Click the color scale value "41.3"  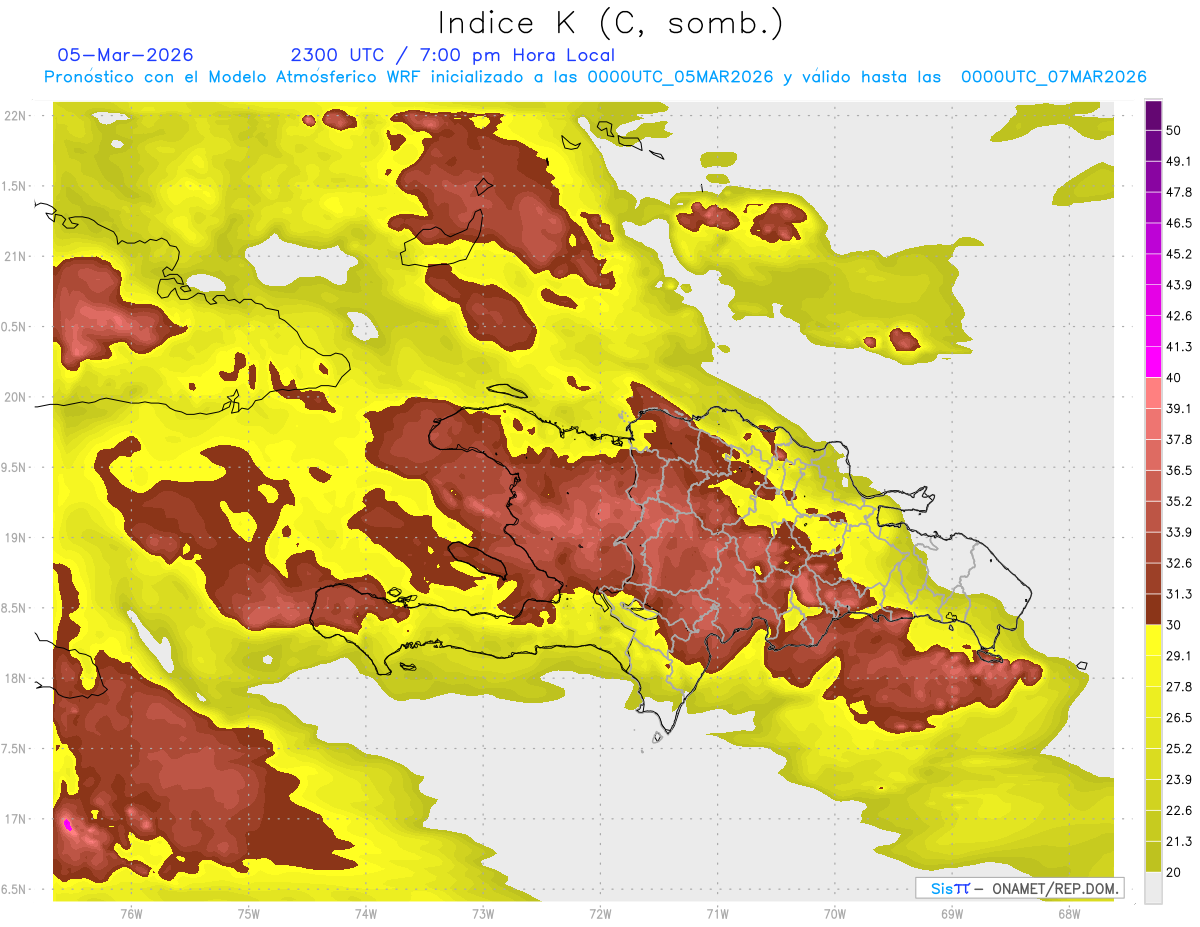(1179, 347)
